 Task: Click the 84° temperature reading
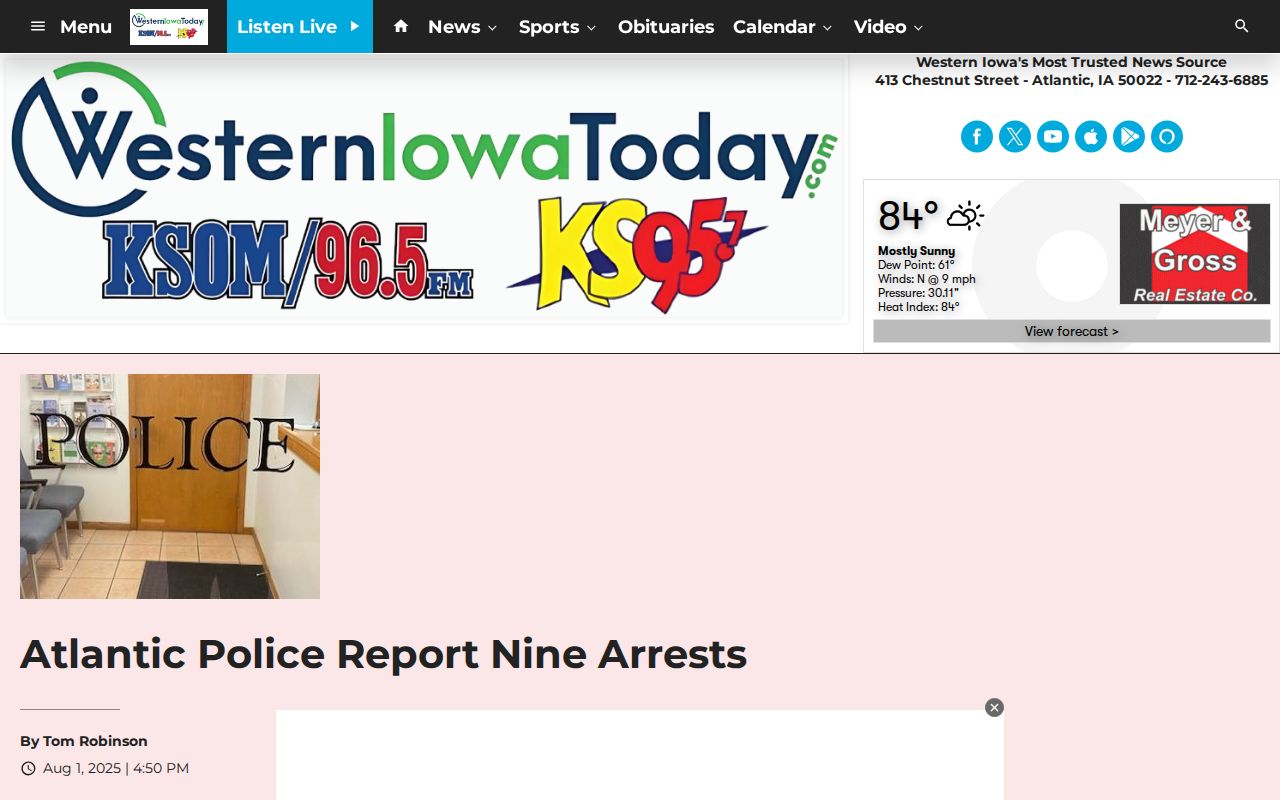(908, 216)
